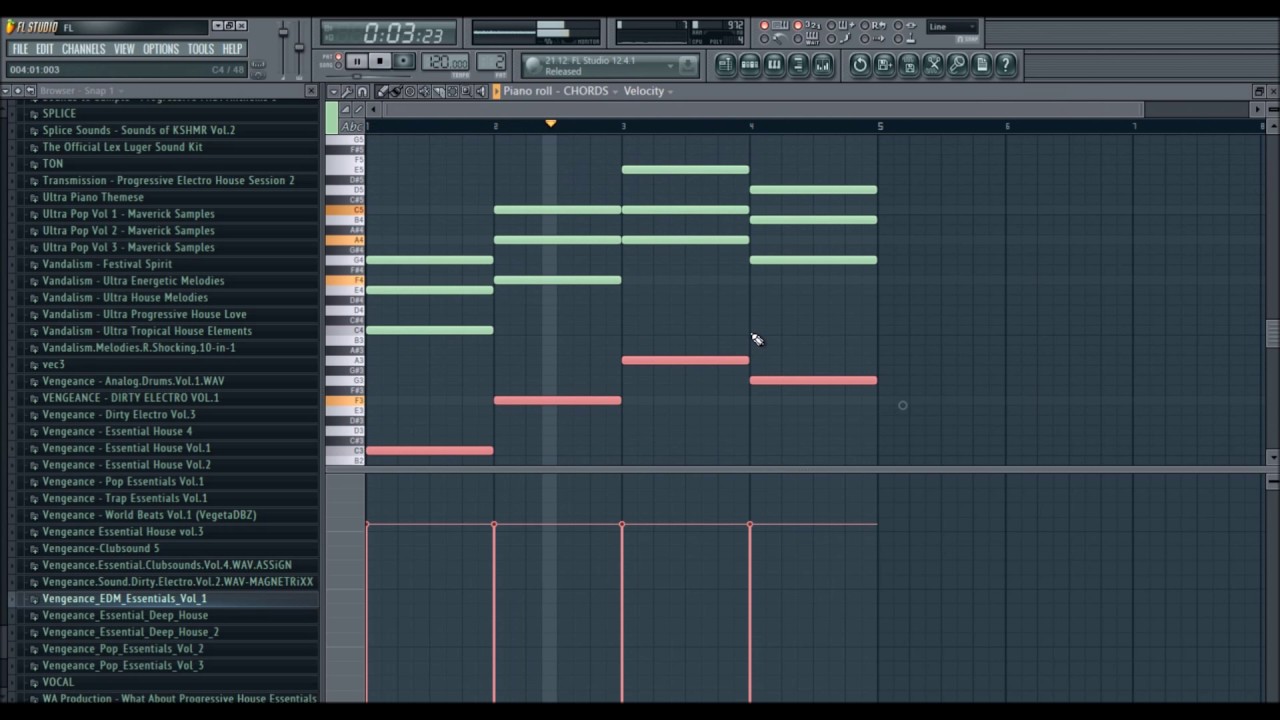Open the EDIT menu
The image size is (1280, 720).
45,49
